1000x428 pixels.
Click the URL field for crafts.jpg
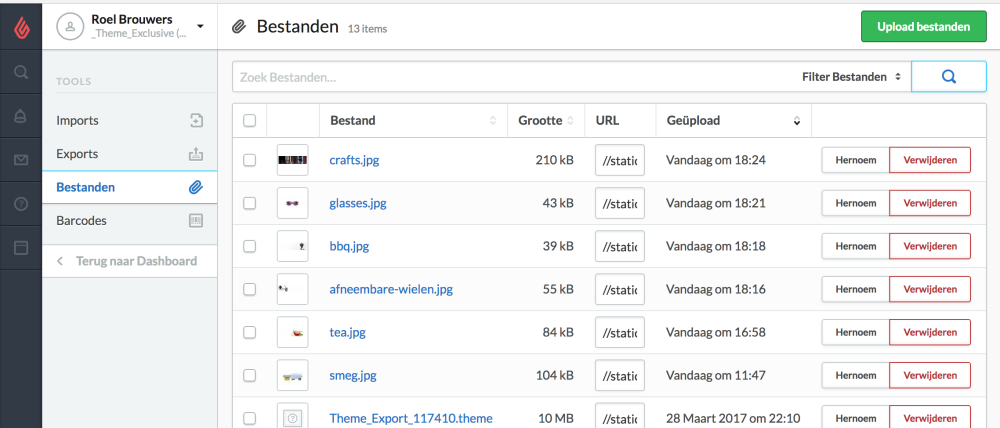[620, 160]
